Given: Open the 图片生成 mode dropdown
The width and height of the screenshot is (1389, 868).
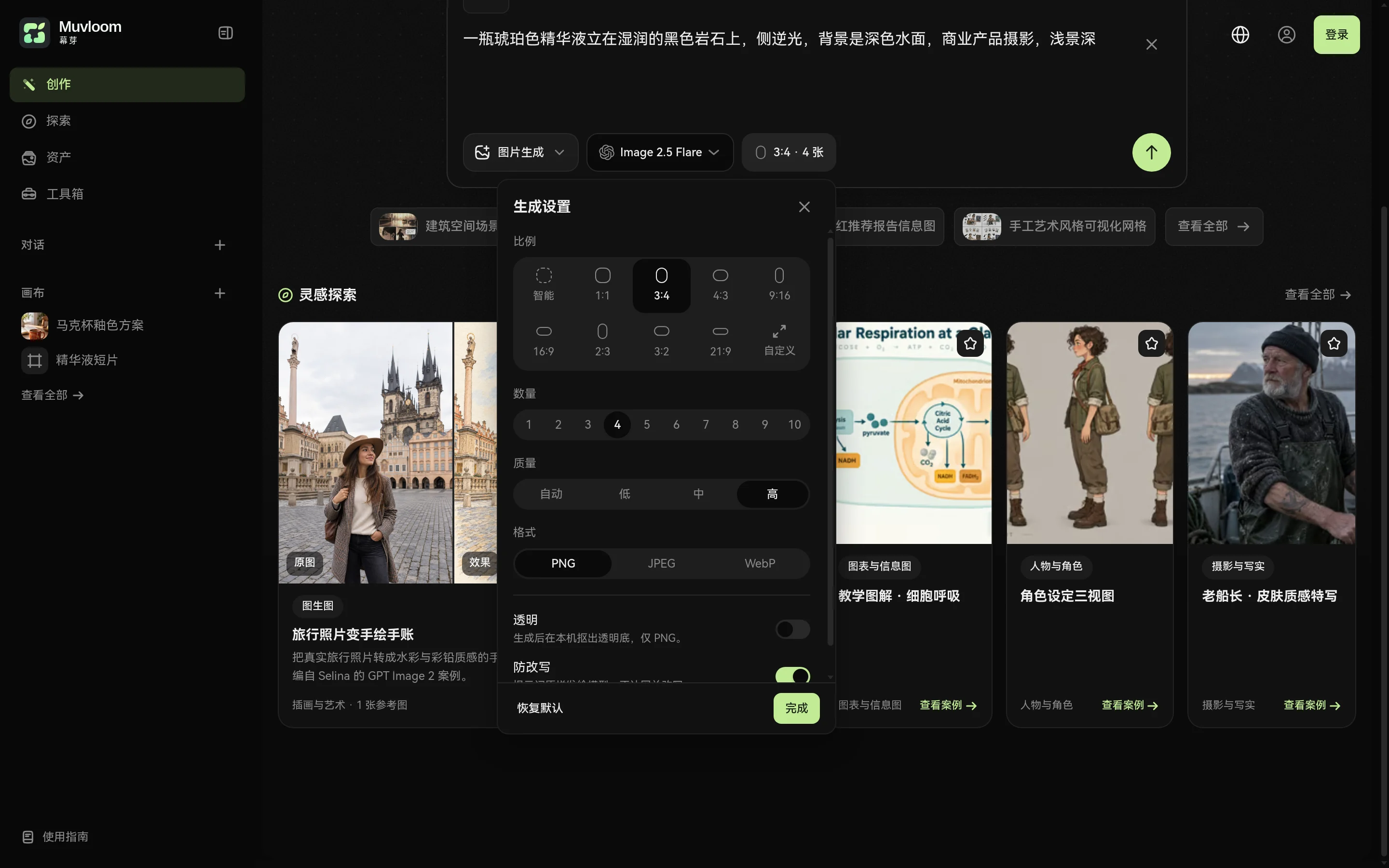Looking at the screenshot, I should pos(520,152).
